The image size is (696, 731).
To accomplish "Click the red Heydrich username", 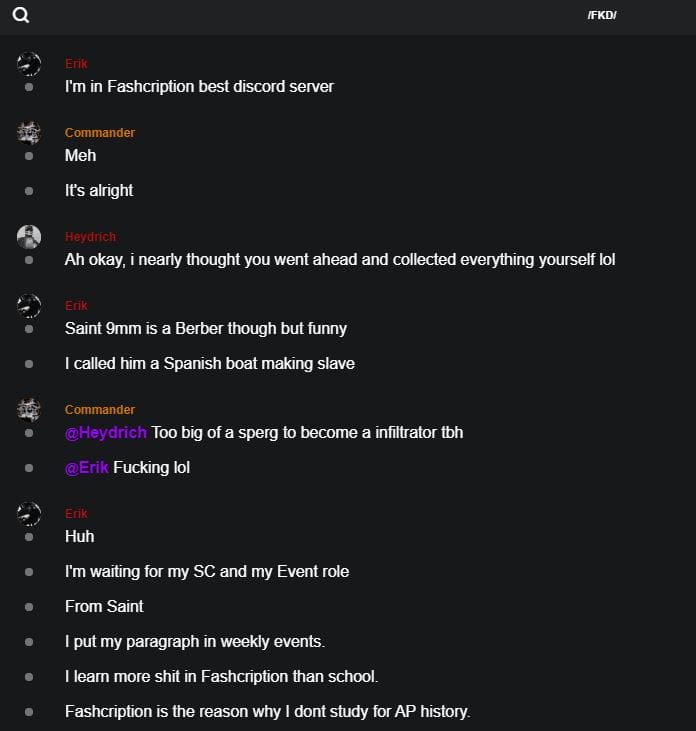I will click(90, 237).
